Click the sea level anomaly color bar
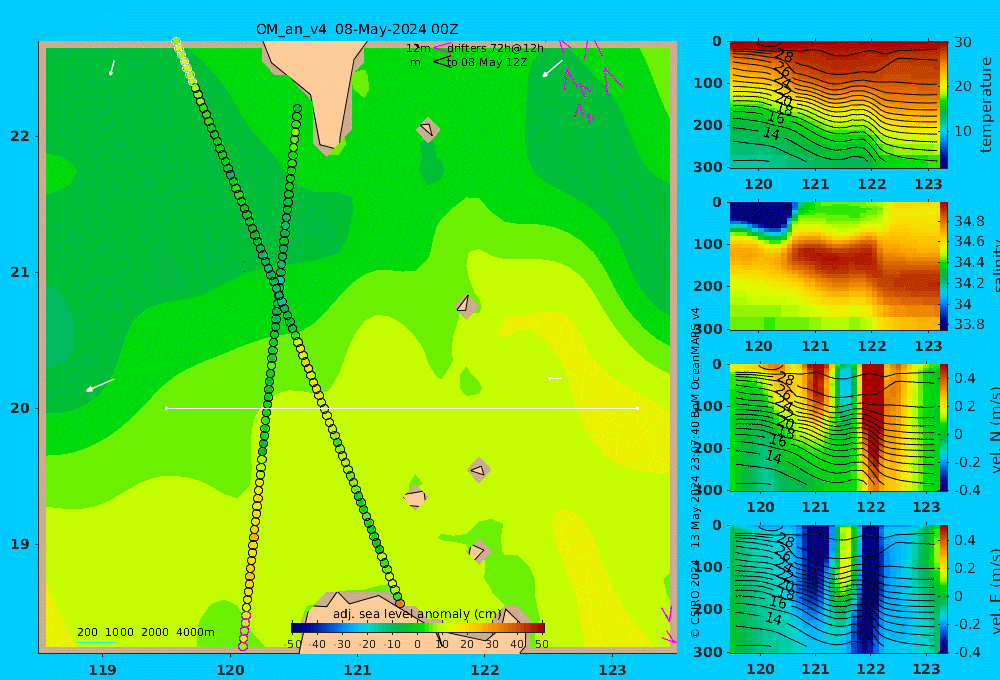The height and width of the screenshot is (680, 1000). (x=418, y=627)
